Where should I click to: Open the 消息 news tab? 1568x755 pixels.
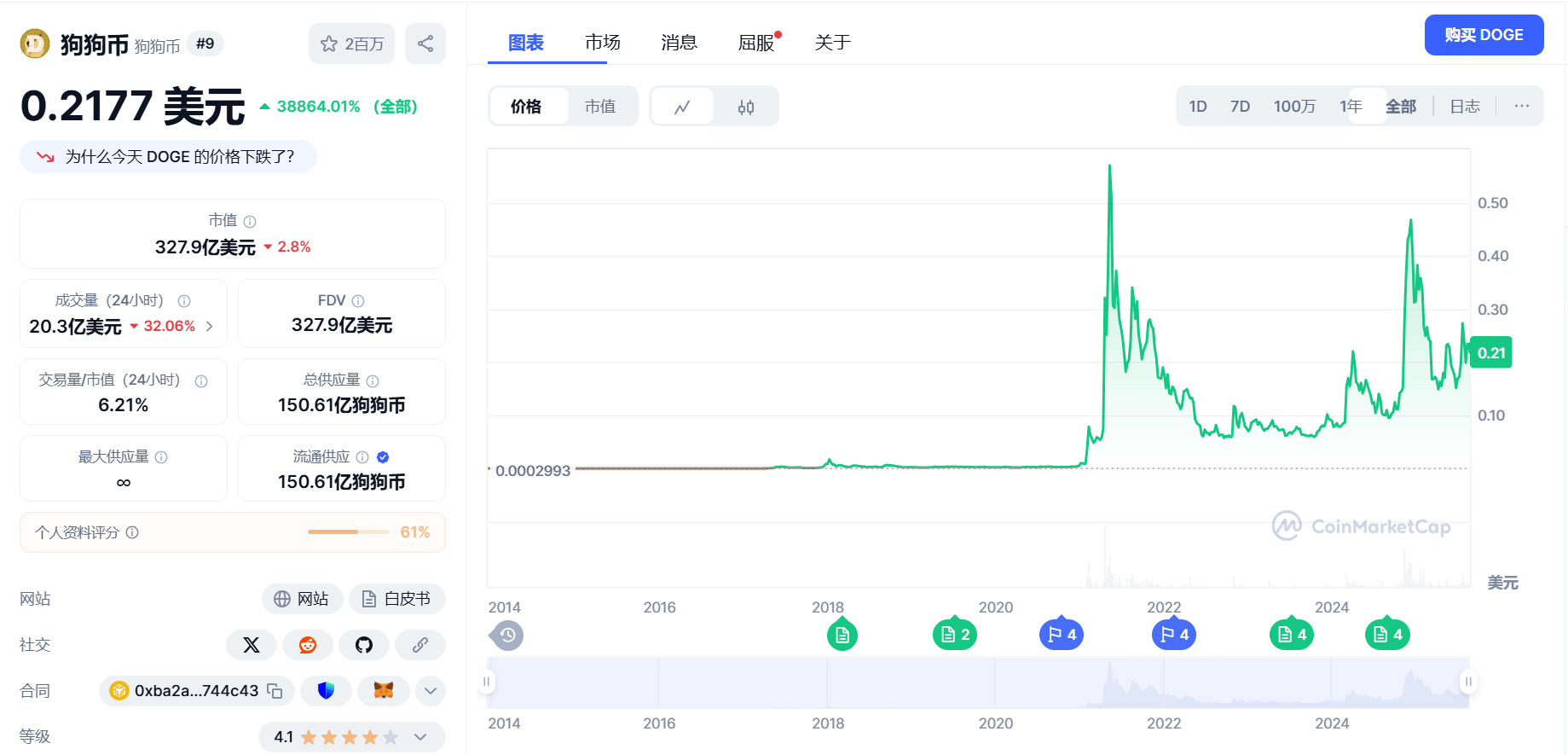pyautogui.click(x=680, y=43)
